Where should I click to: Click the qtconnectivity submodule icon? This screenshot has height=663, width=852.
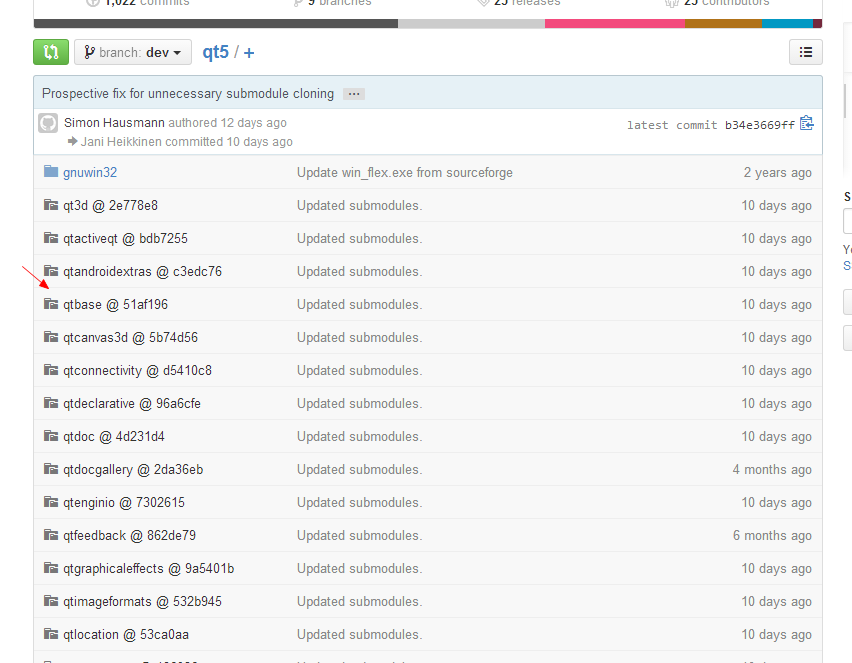[x=51, y=370]
